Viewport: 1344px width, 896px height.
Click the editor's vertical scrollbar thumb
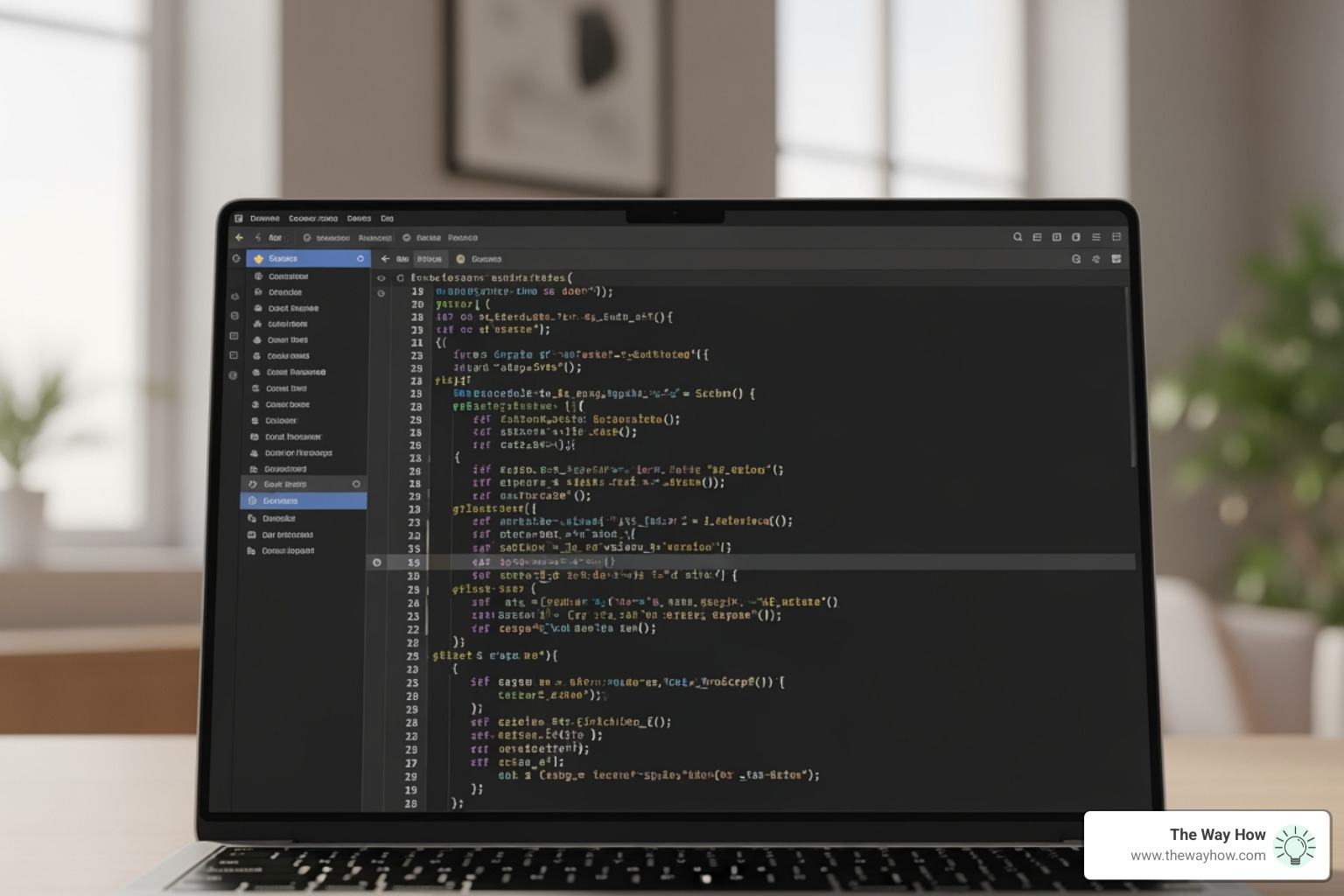click(x=1132, y=376)
